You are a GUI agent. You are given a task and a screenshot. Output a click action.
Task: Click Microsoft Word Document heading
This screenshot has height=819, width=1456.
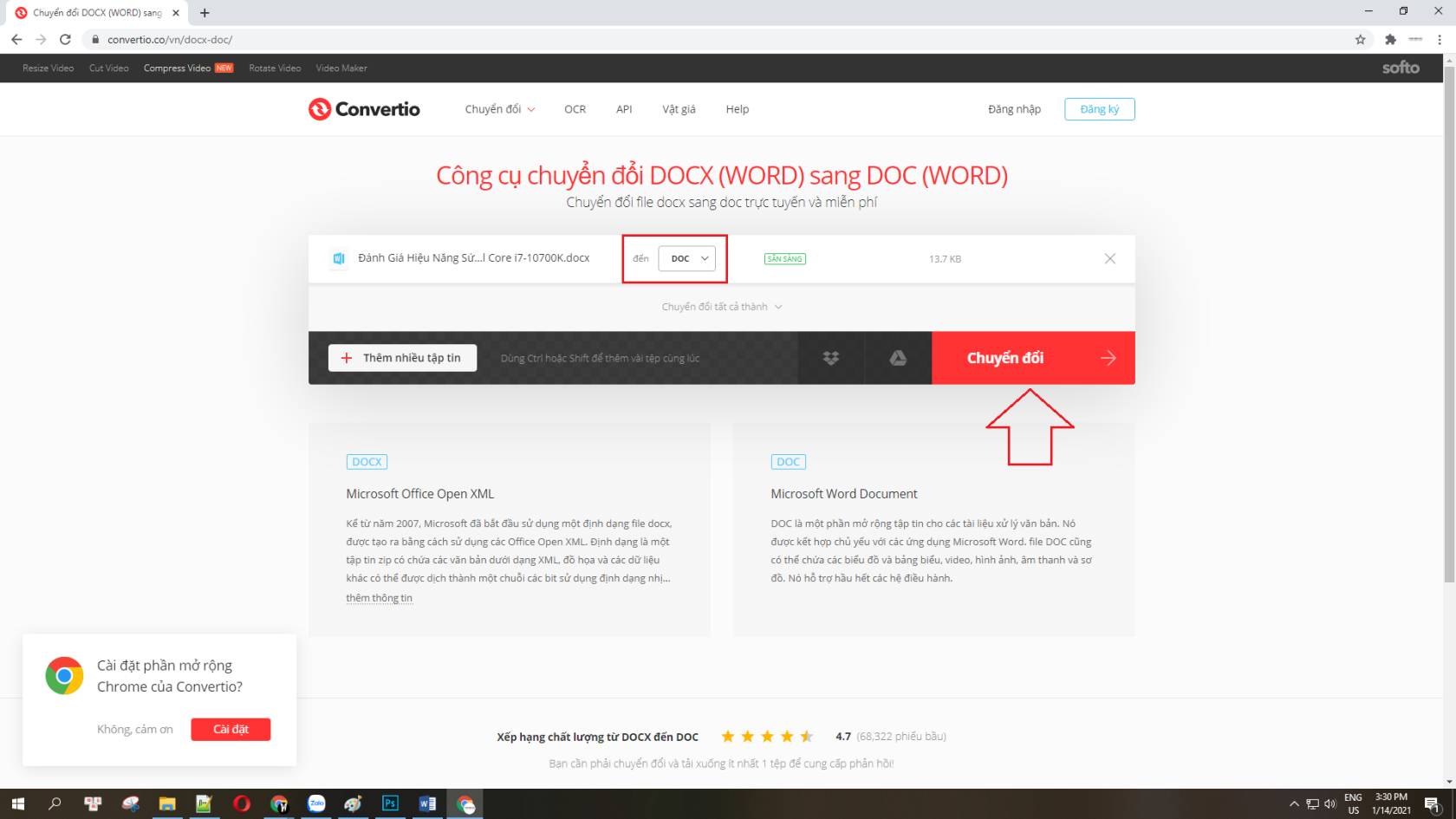pyautogui.click(x=844, y=494)
